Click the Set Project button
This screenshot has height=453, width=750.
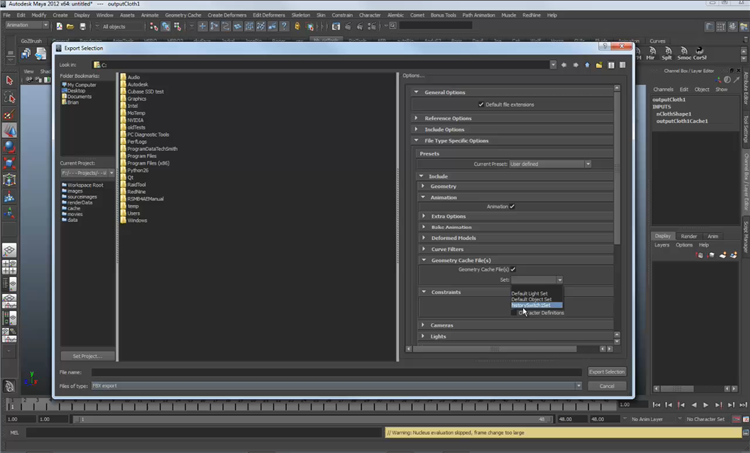[88, 356]
